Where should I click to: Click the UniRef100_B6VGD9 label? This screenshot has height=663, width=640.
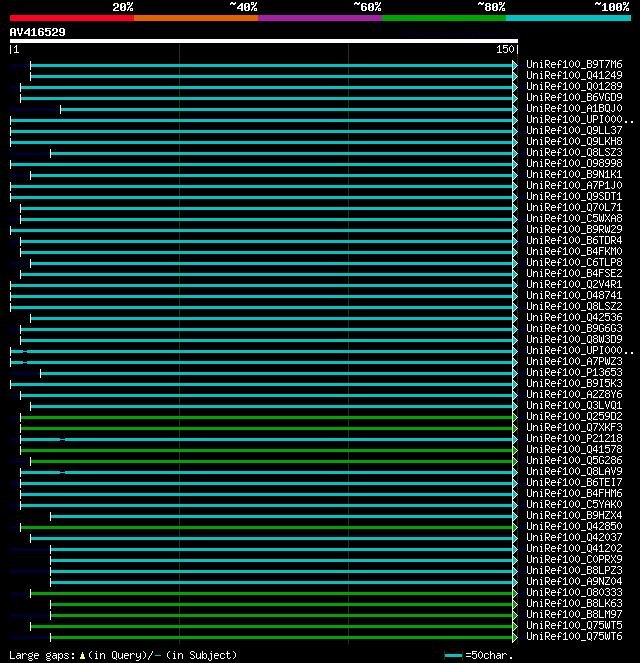pos(574,97)
